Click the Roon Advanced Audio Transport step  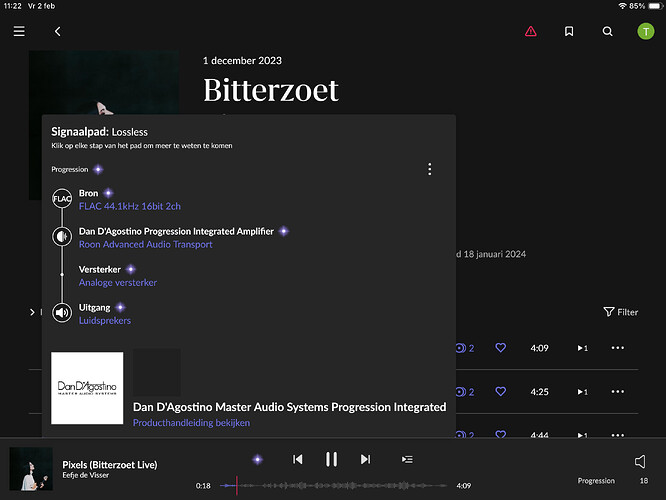[x=145, y=244]
